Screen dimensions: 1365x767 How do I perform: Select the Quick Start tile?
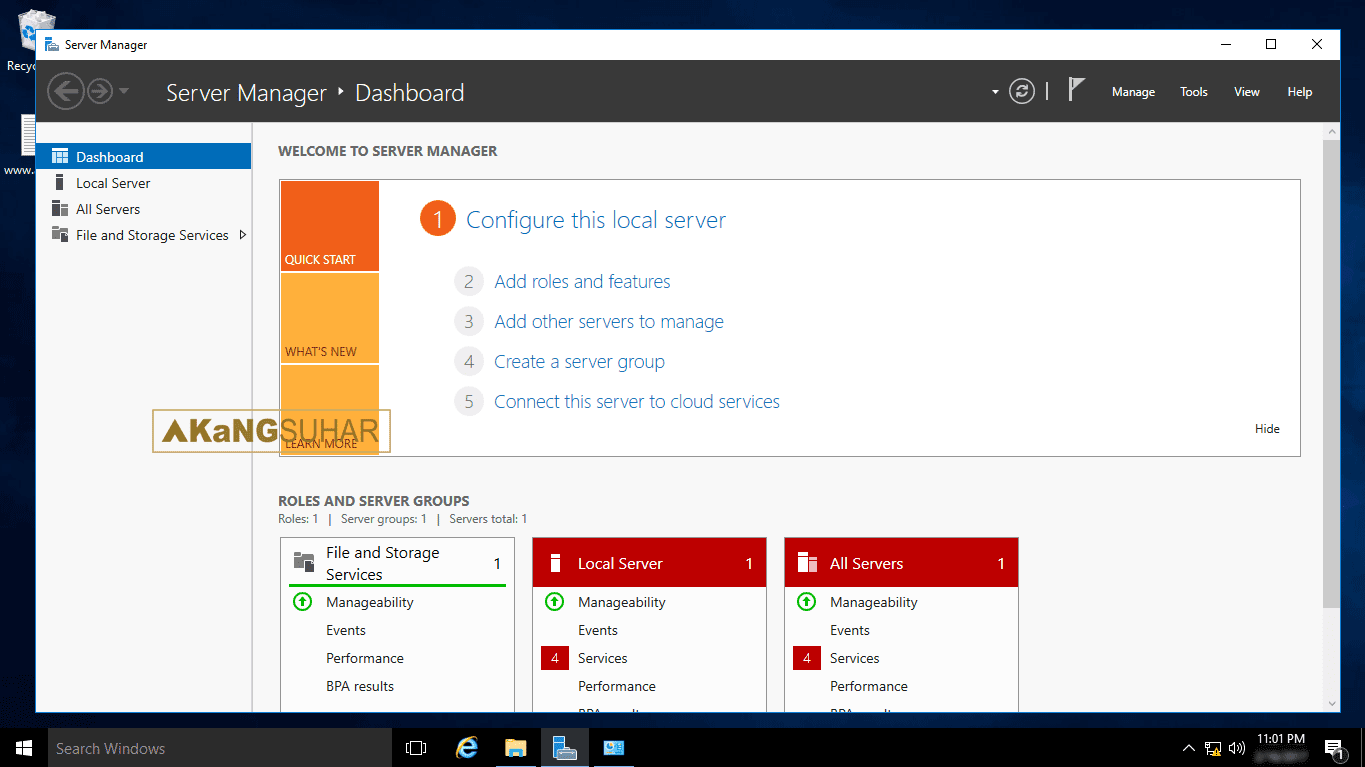[x=330, y=226]
